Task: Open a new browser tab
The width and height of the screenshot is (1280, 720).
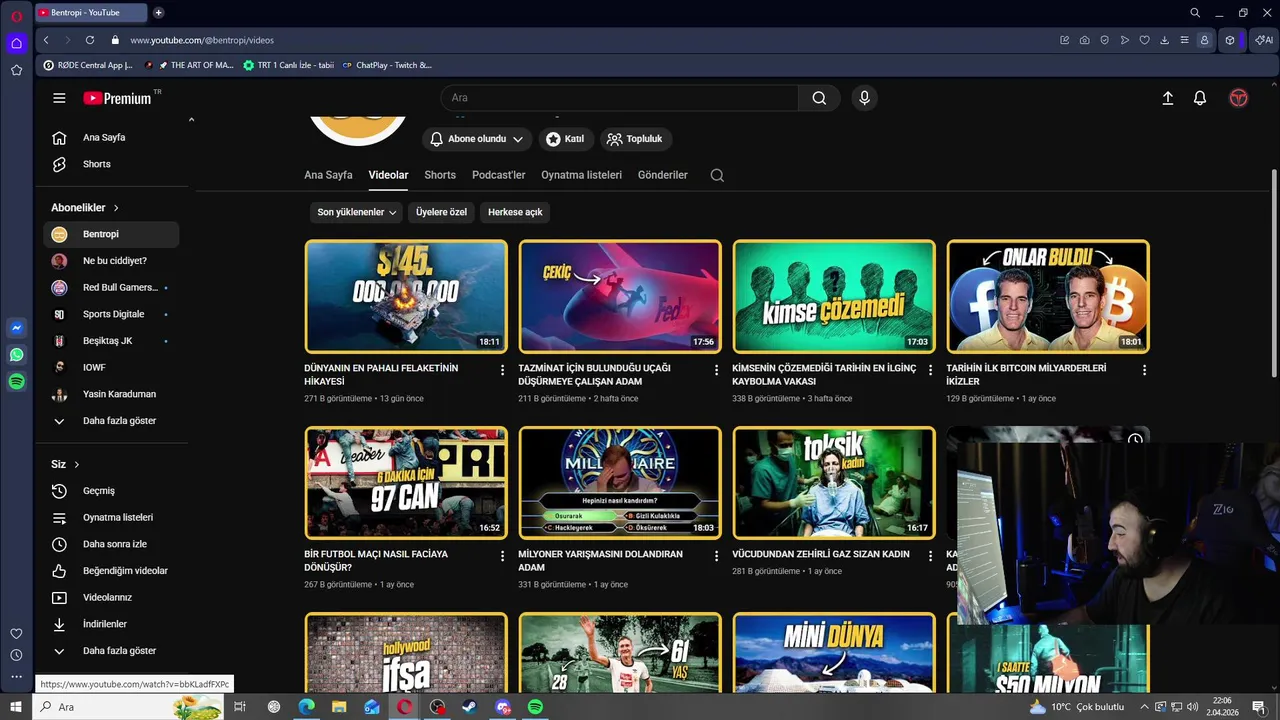Action: [x=158, y=13]
